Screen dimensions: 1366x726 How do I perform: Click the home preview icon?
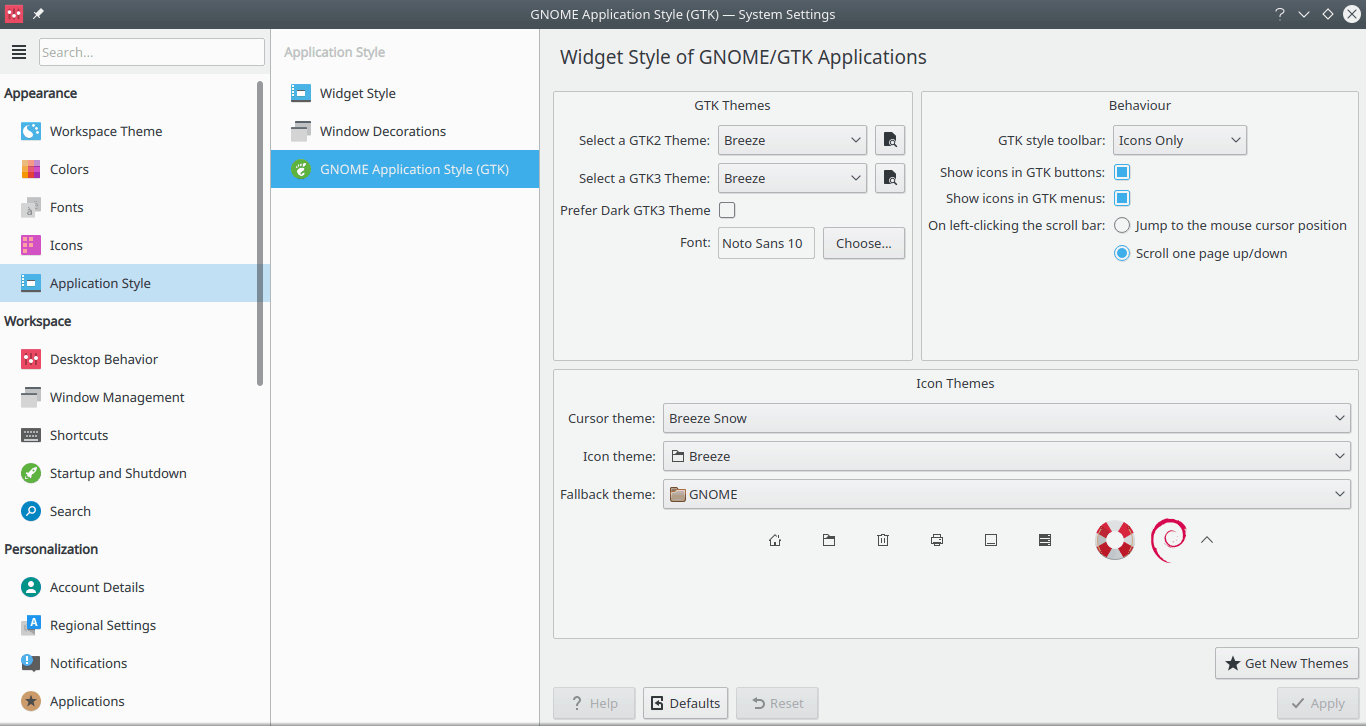775,540
